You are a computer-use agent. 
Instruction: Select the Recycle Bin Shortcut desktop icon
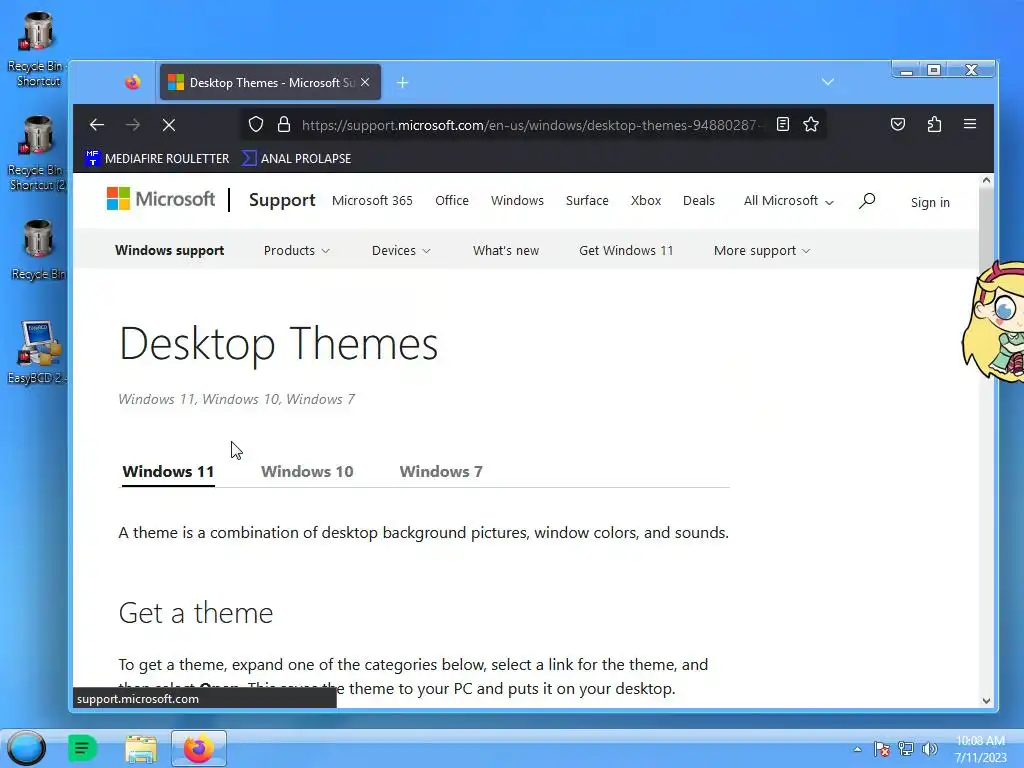pos(37,49)
